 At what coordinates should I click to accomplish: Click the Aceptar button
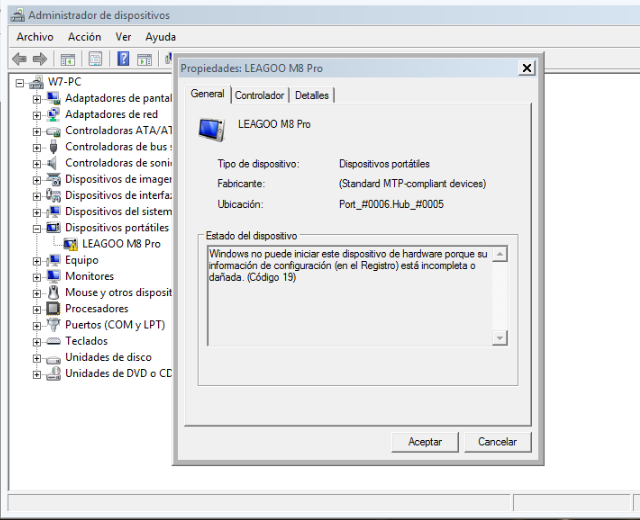pyautogui.click(x=425, y=442)
